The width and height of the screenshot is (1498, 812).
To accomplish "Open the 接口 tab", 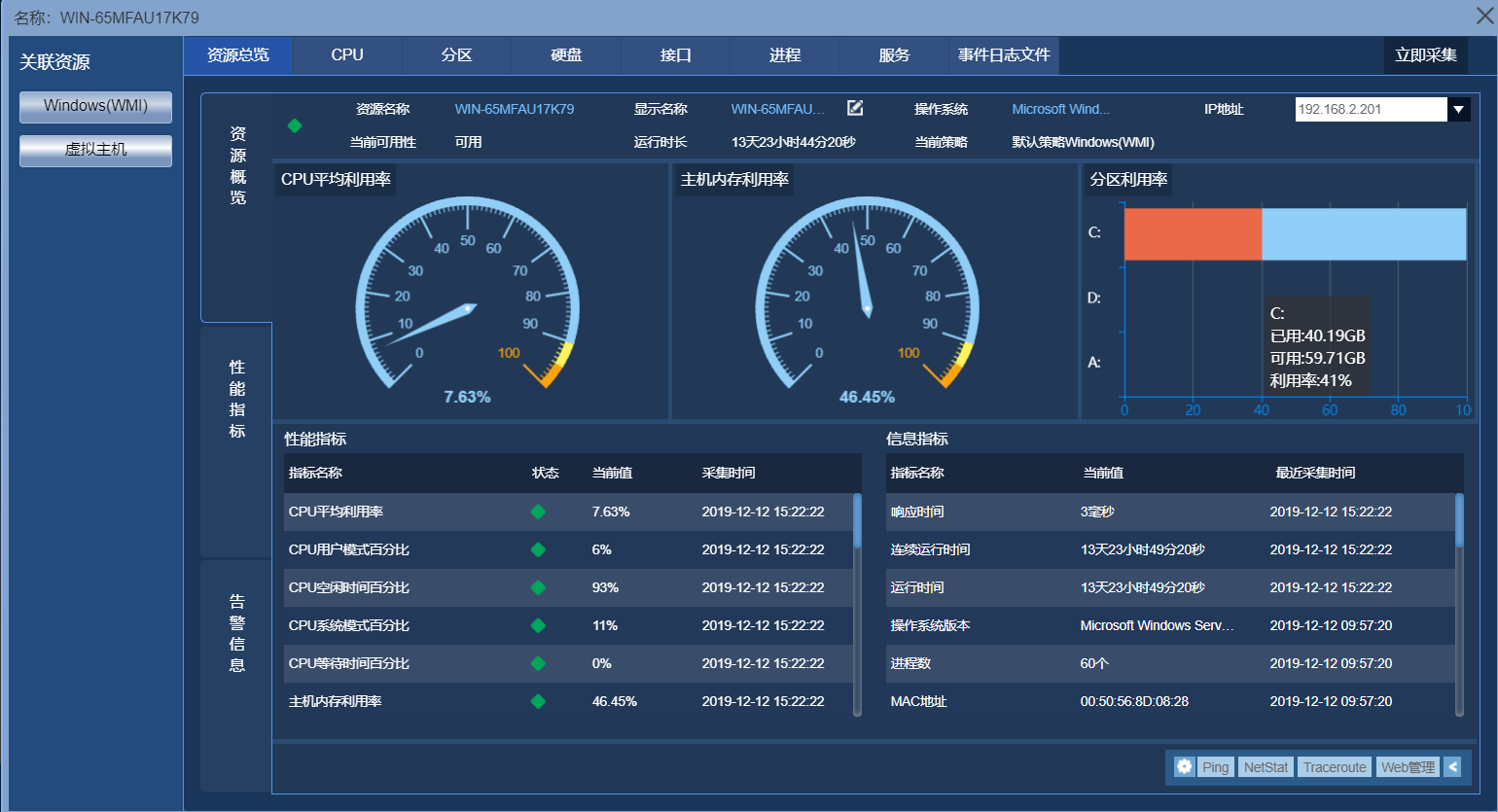I will pos(675,55).
